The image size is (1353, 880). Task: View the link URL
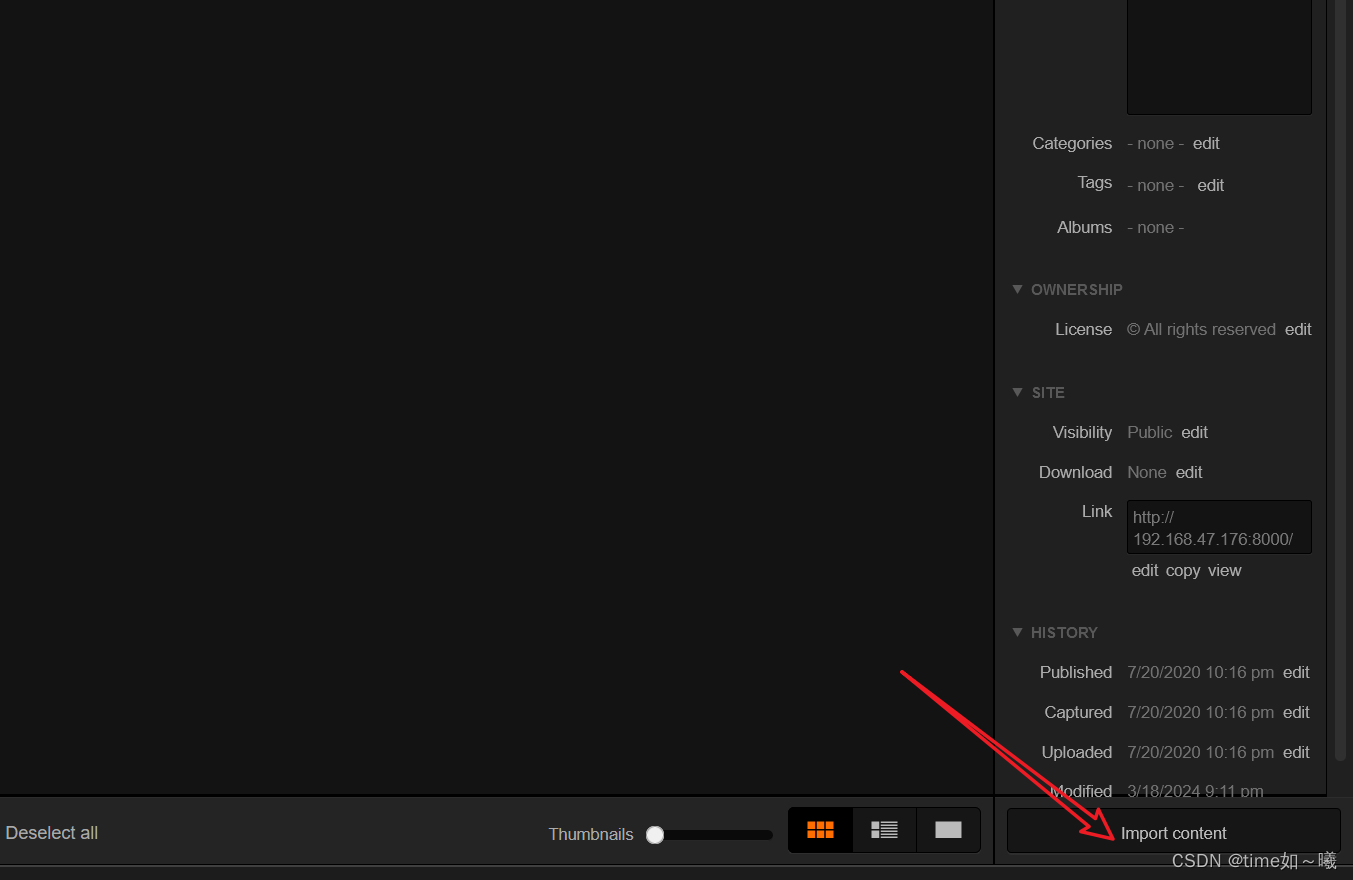pyautogui.click(x=1224, y=570)
